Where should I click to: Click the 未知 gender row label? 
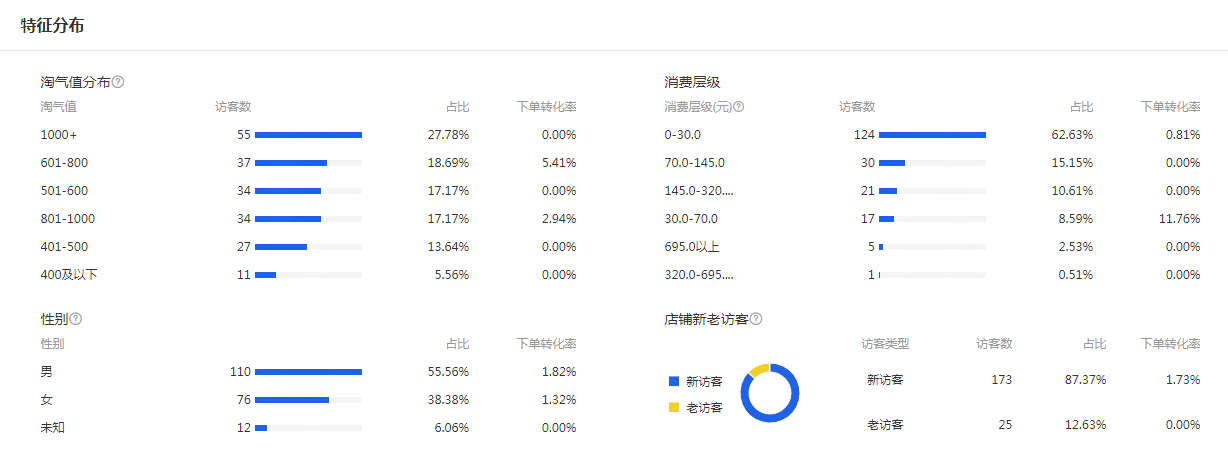tap(52, 427)
